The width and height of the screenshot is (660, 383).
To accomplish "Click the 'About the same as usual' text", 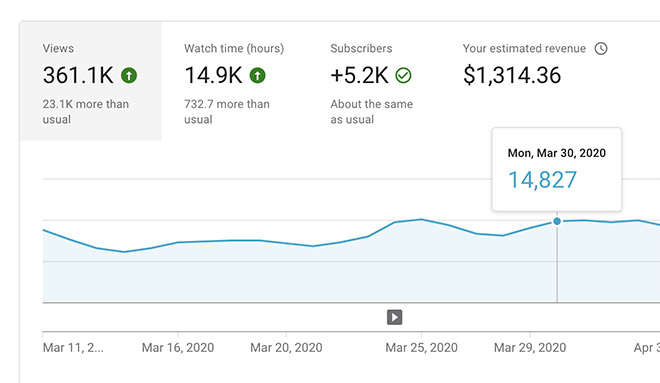I will point(372,112).
